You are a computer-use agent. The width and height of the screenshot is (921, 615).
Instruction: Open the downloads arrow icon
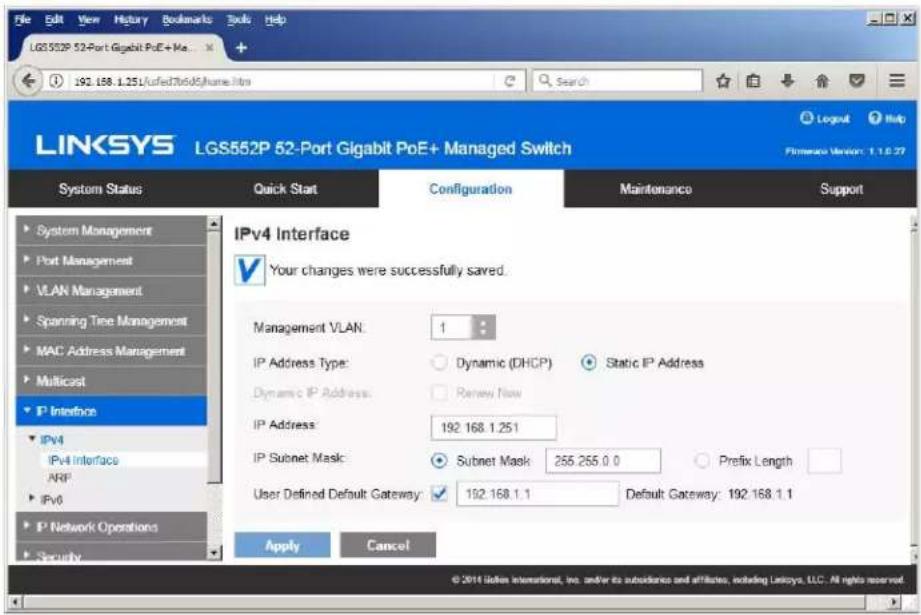(x=788, y=80)
